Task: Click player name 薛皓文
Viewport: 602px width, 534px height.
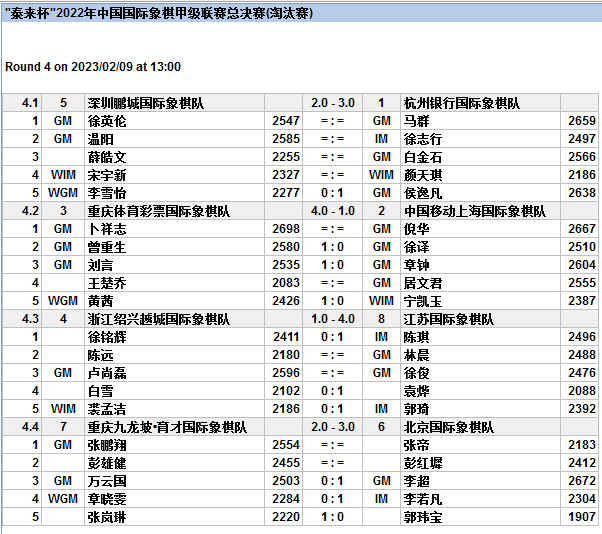Action: (107, 157)
